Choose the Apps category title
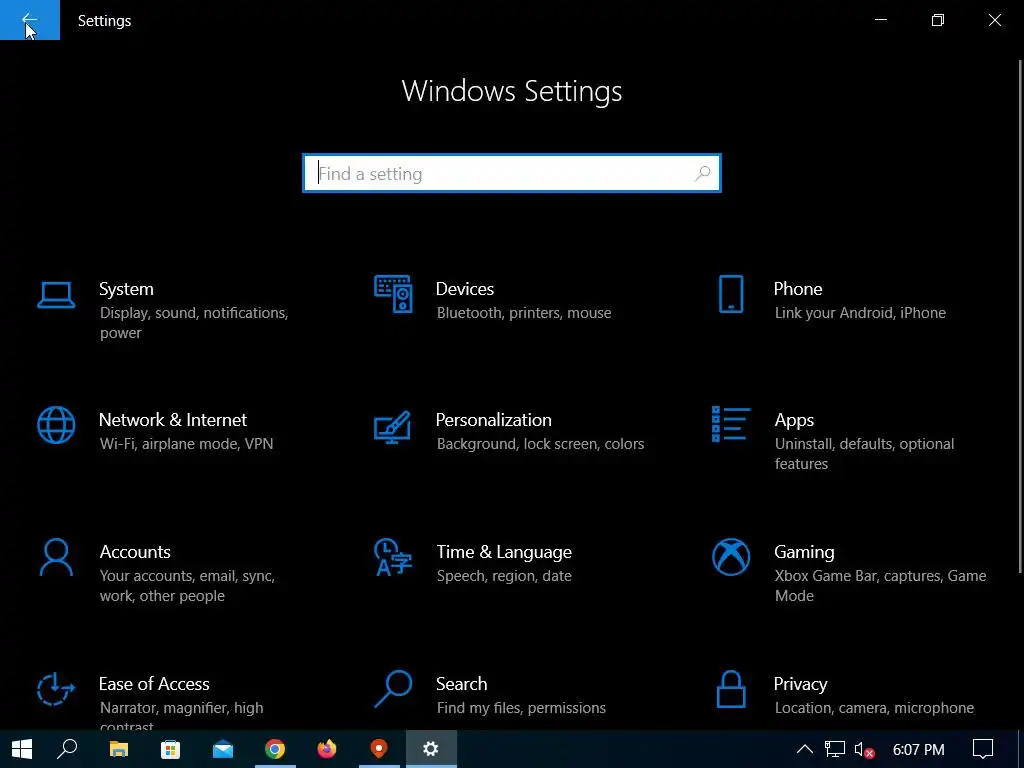This screenshot has width=1024, height=768. [x=793, y=420]
